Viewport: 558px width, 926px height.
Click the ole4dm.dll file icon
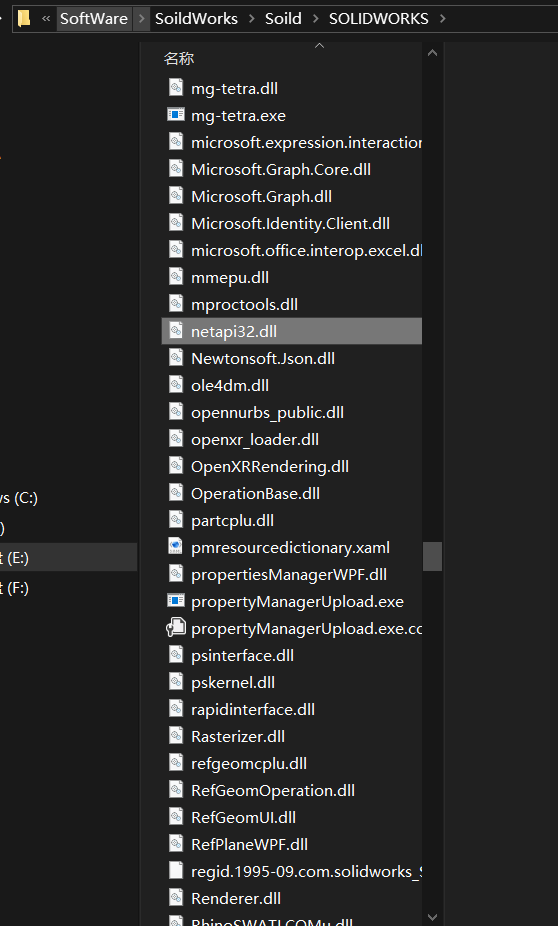(x=176, y=385)
